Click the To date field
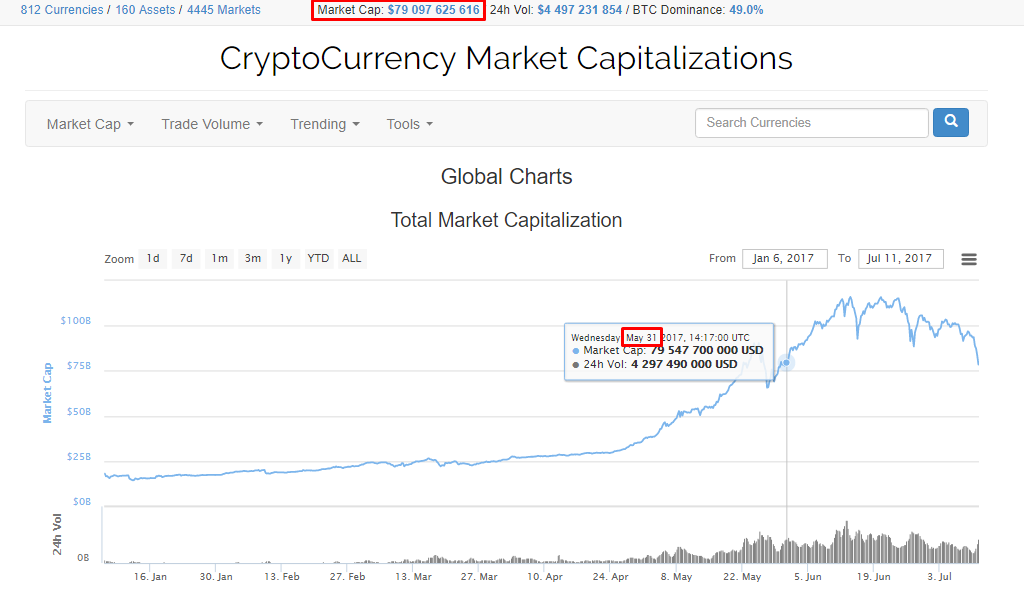 tap(900, 258)
